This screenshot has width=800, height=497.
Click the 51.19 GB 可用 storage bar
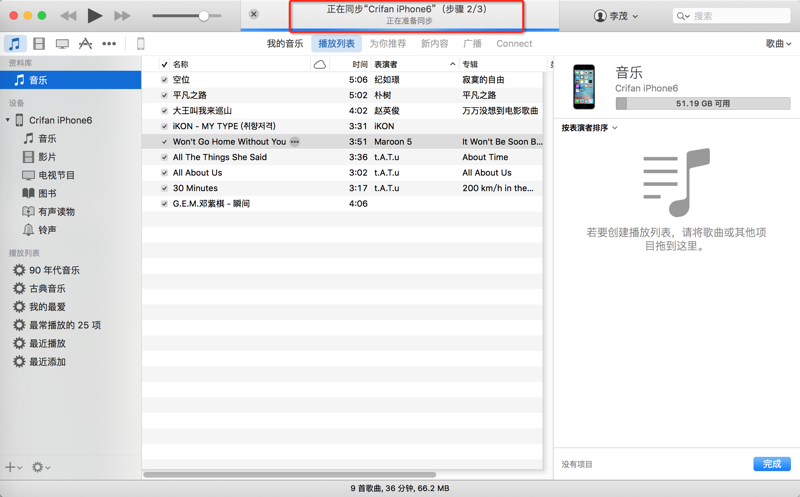tap(703, 104)
